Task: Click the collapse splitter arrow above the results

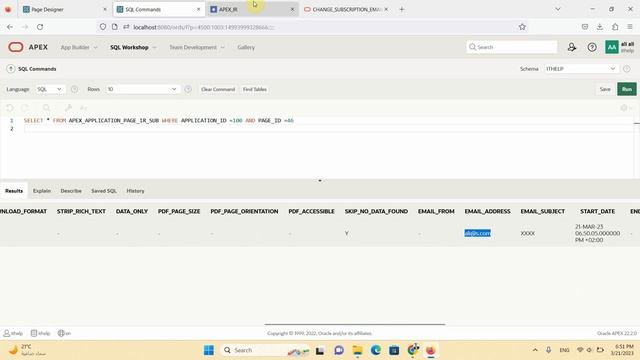Action: [320, 180]
